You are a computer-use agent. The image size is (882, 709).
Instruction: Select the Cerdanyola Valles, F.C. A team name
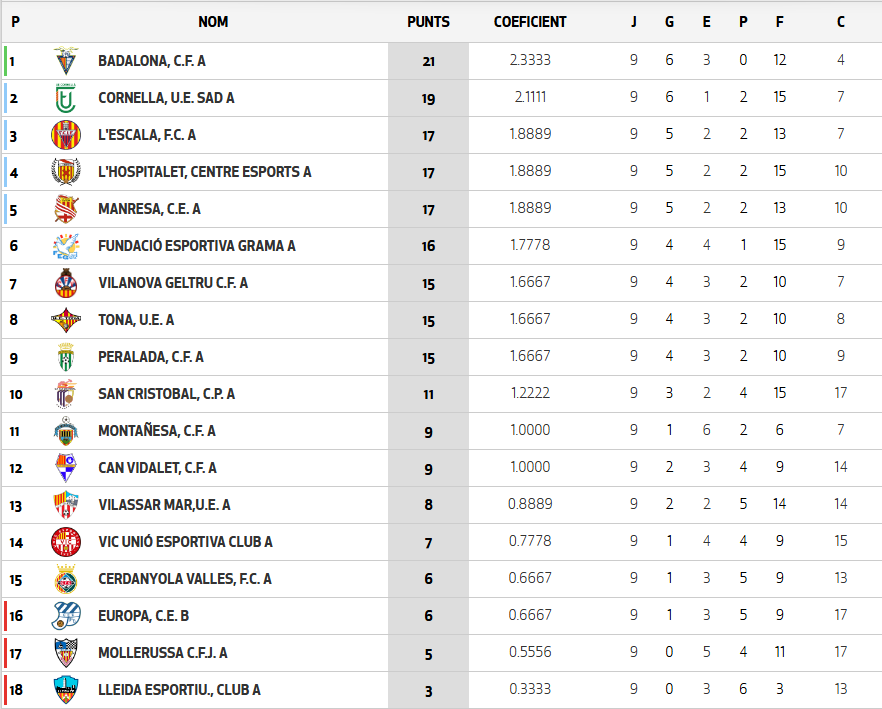coord(184,579)
